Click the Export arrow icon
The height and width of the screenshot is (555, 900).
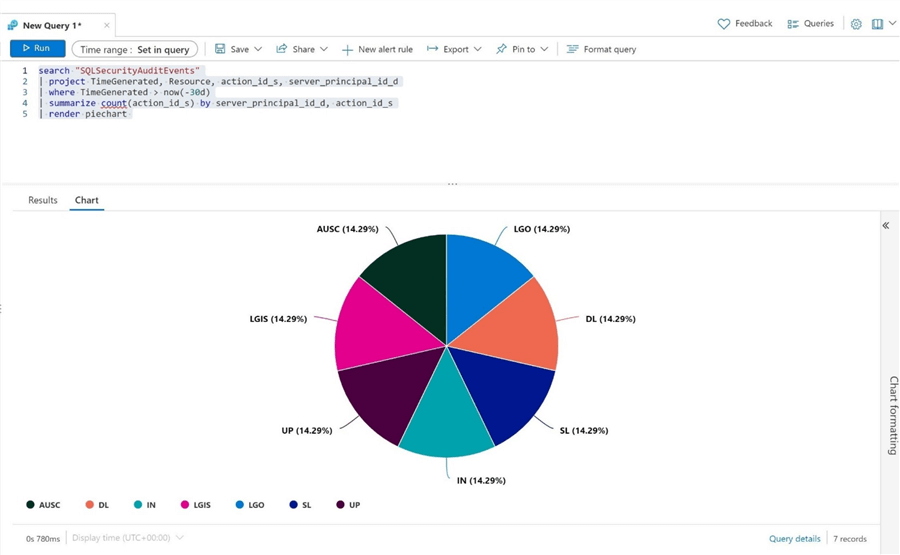433,49
